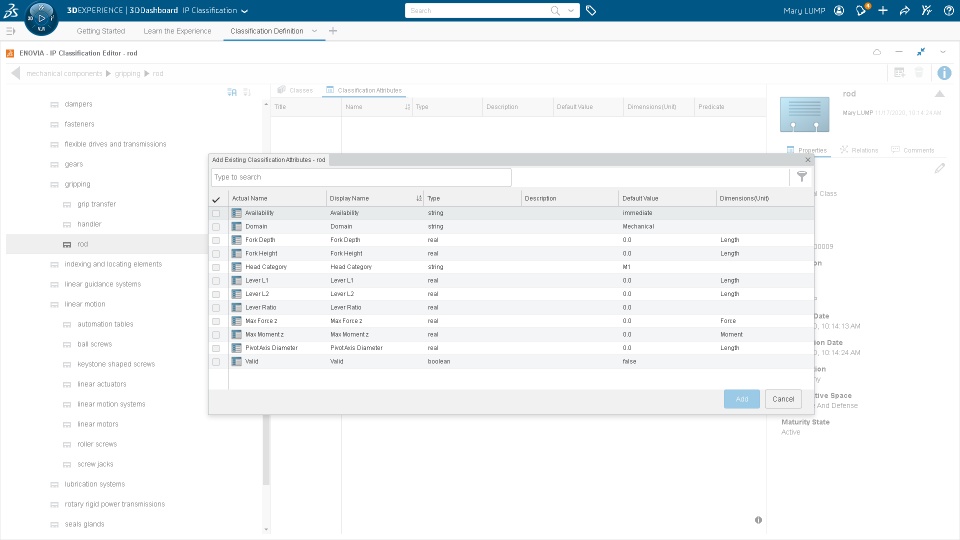Click the share arrow icon
960x540 pixels.
[x=905, y=10]
